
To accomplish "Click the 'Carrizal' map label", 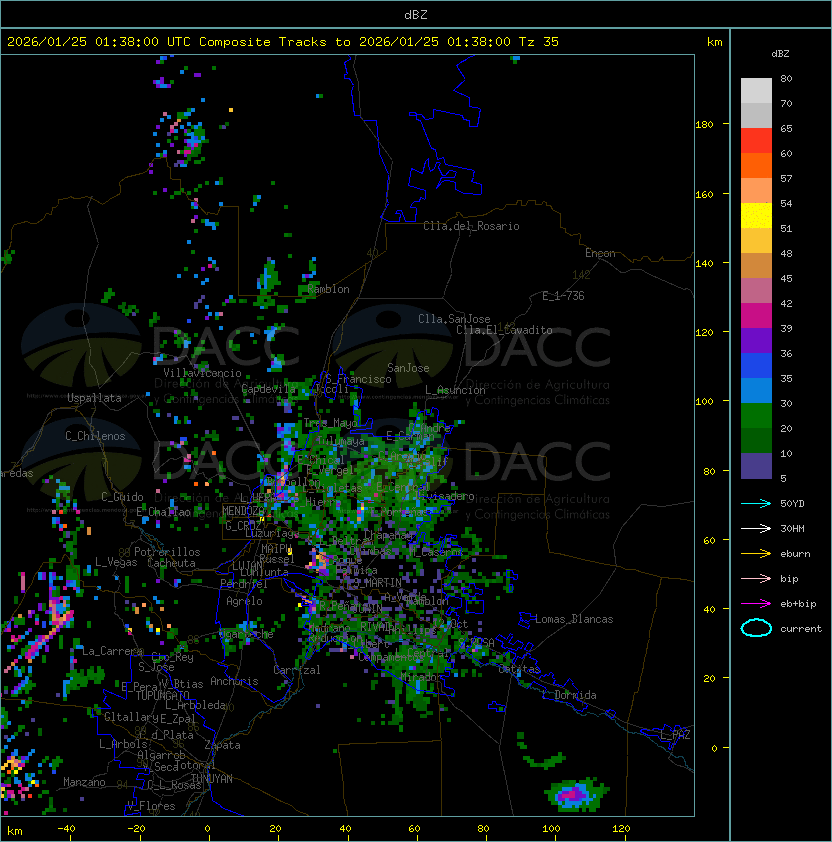I will [x=297, y=670].
